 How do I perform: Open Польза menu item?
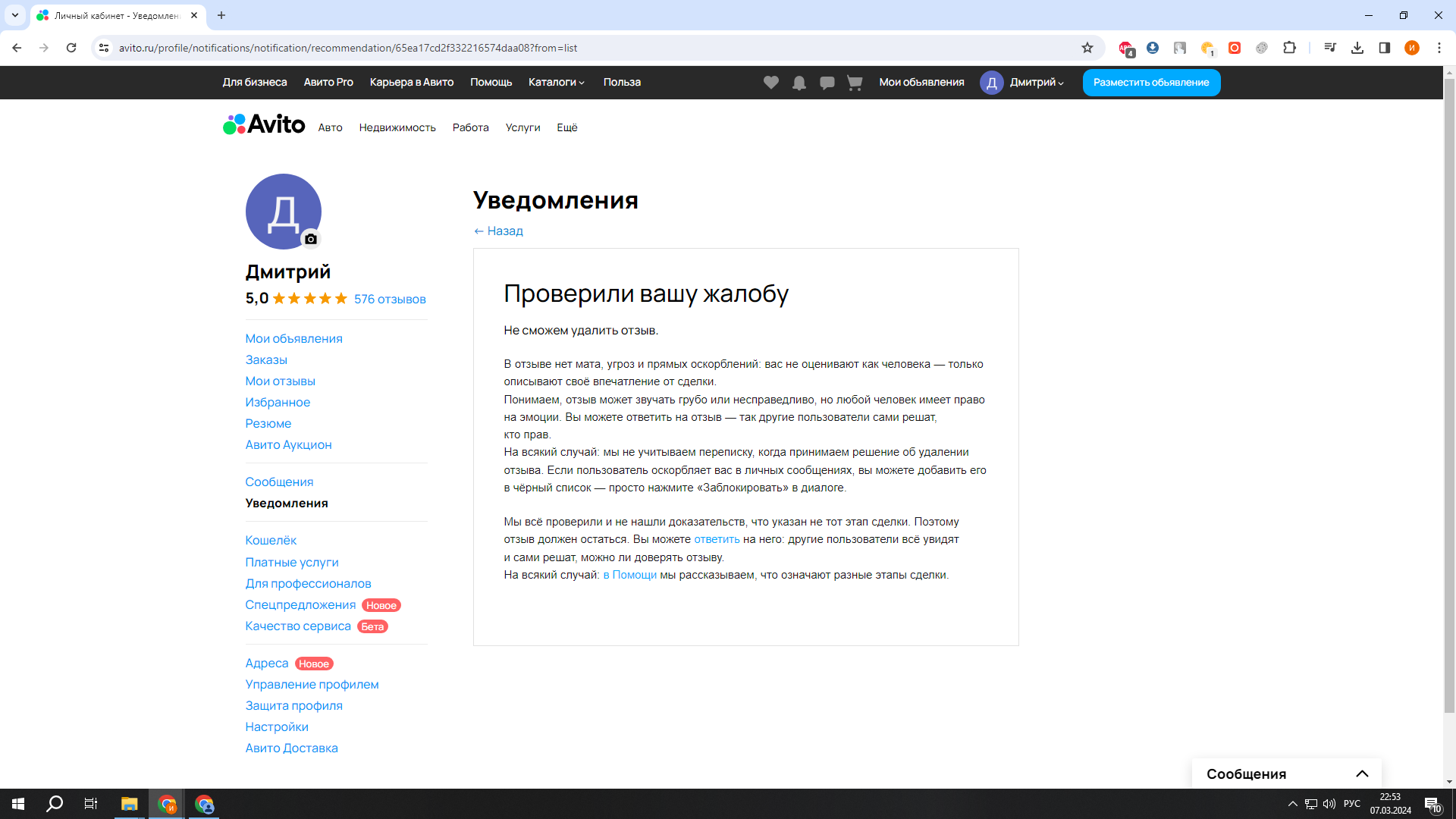tap(622, 83)
